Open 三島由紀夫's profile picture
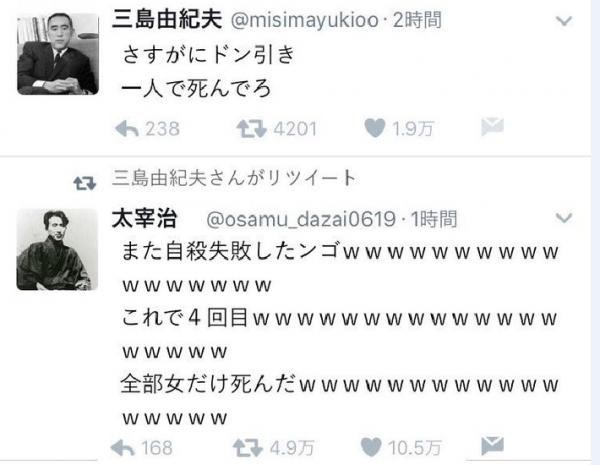The image size is (600, 465). 58,54
